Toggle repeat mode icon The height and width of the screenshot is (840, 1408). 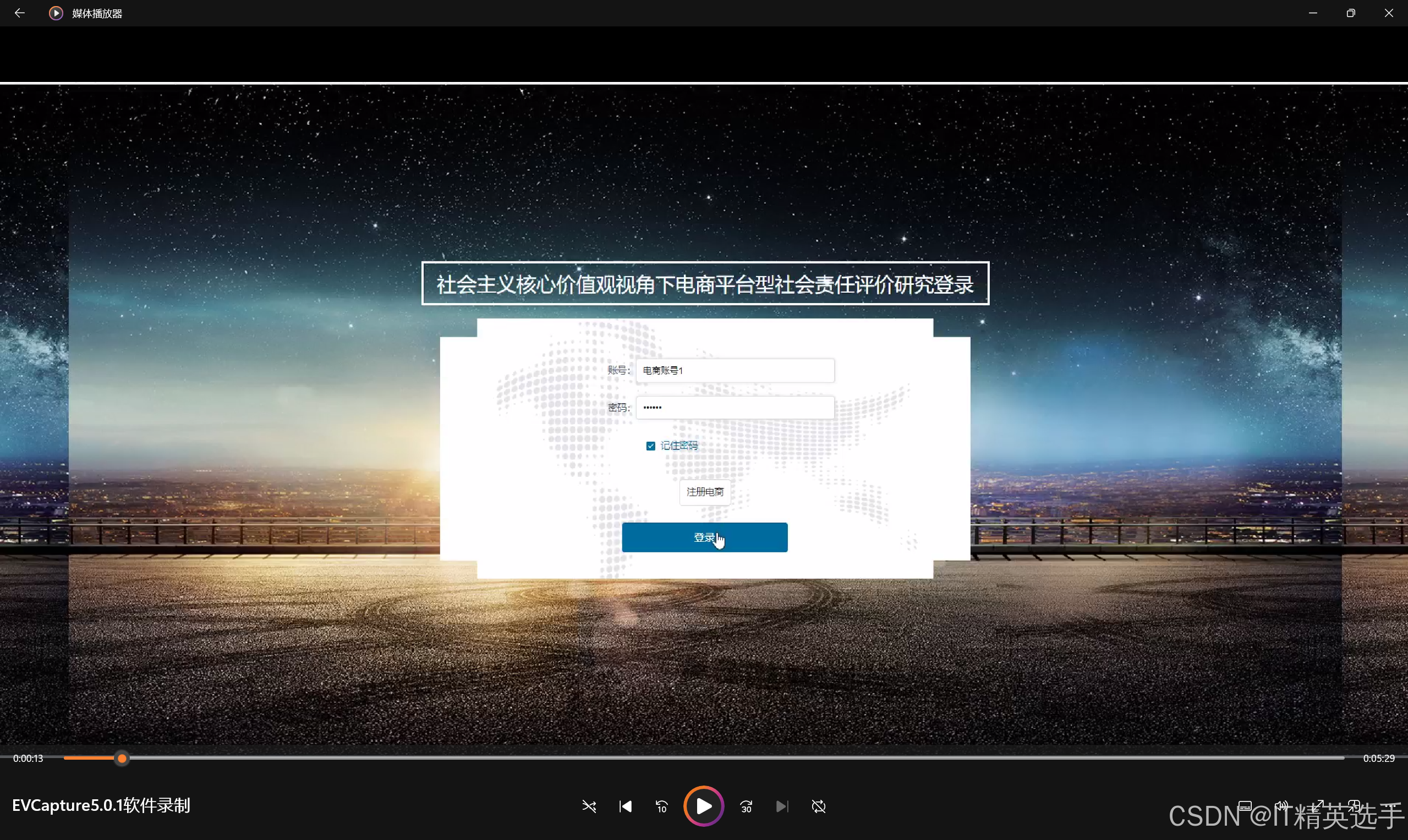pos(819,806)
